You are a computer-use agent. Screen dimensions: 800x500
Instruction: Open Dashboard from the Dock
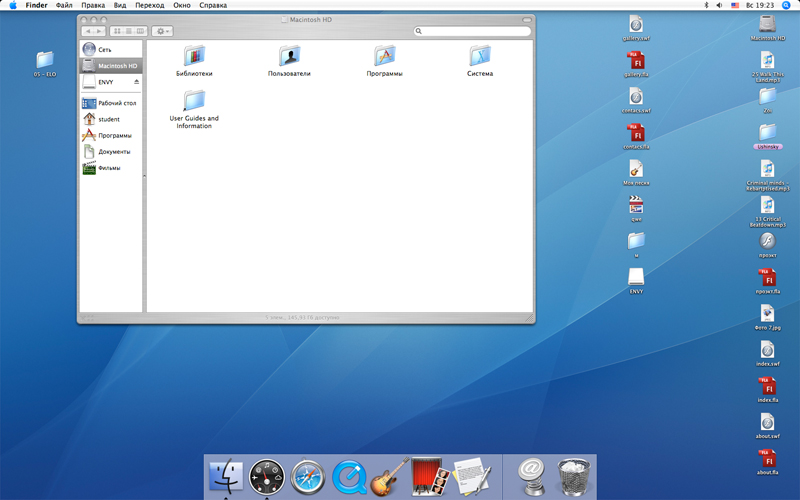[x=267, y=477]
